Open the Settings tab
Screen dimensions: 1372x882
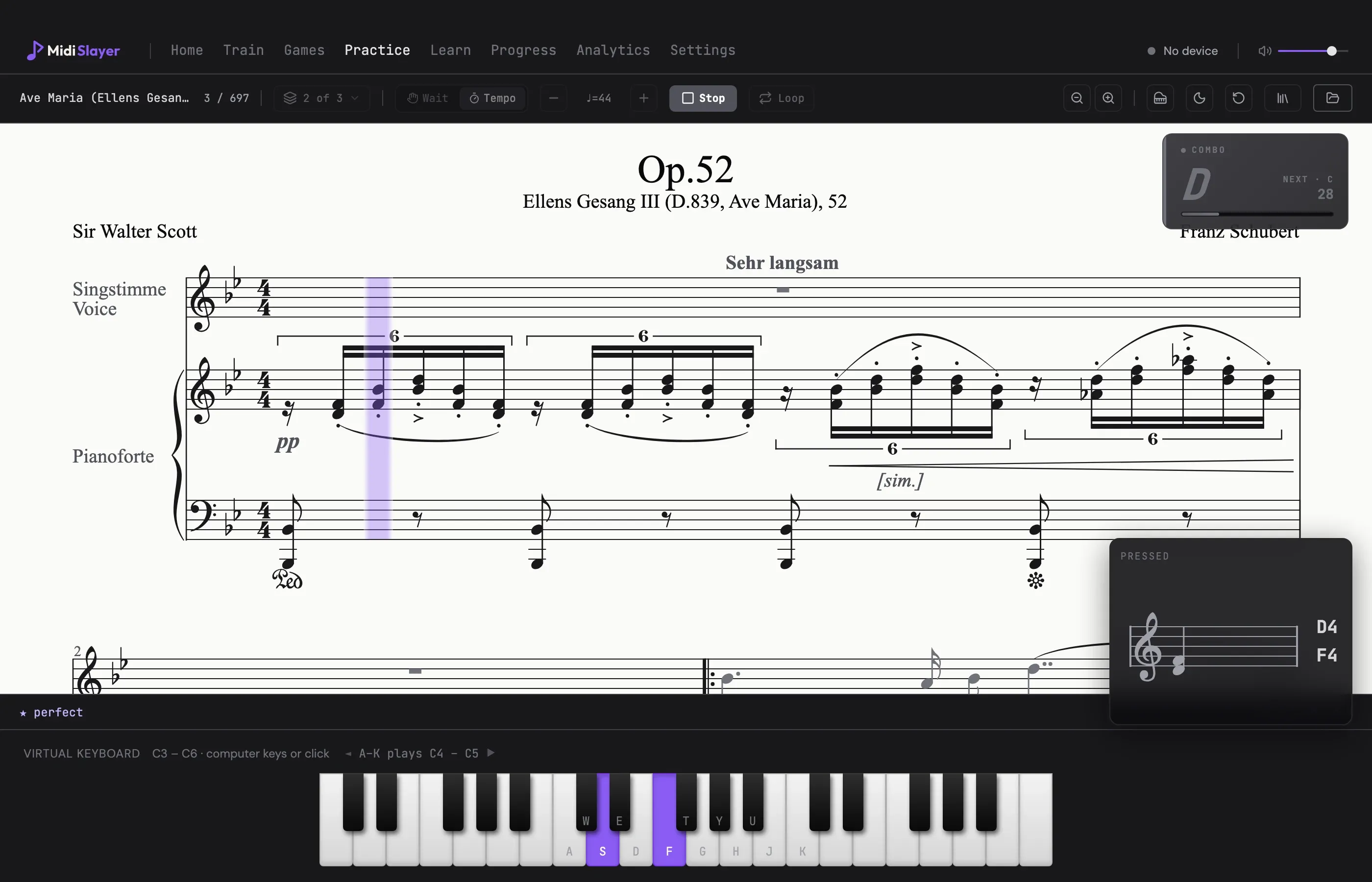tap(703, 50)
